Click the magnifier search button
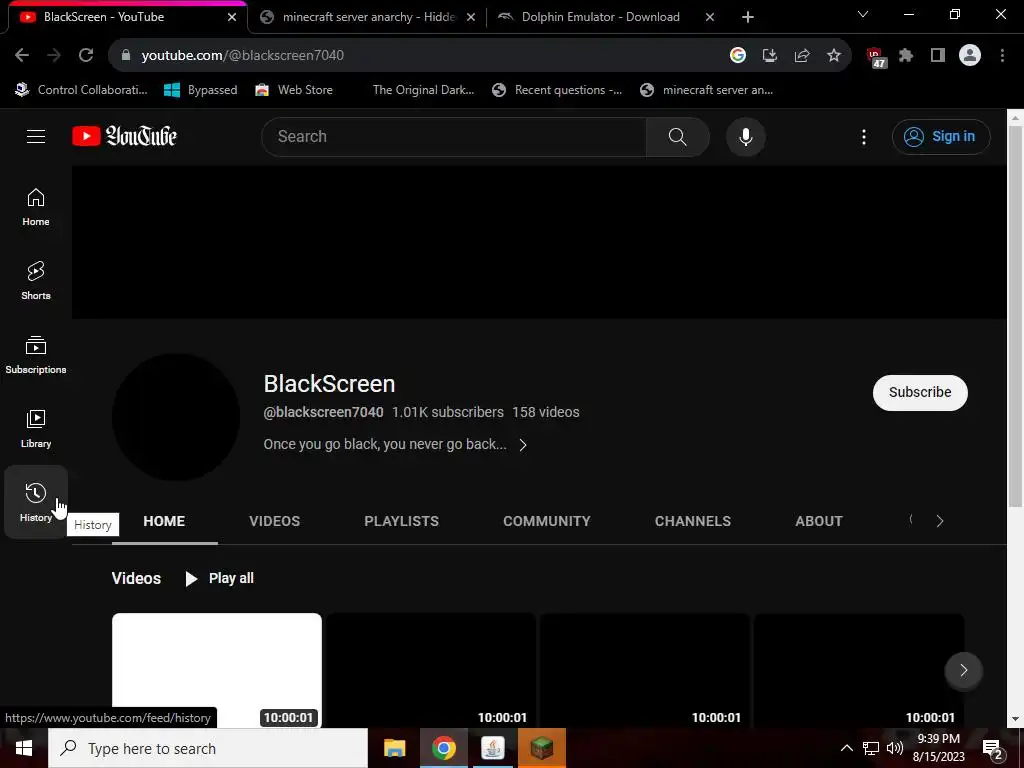The width and height of the screenshot is (1024, 768). coord(677,136)
